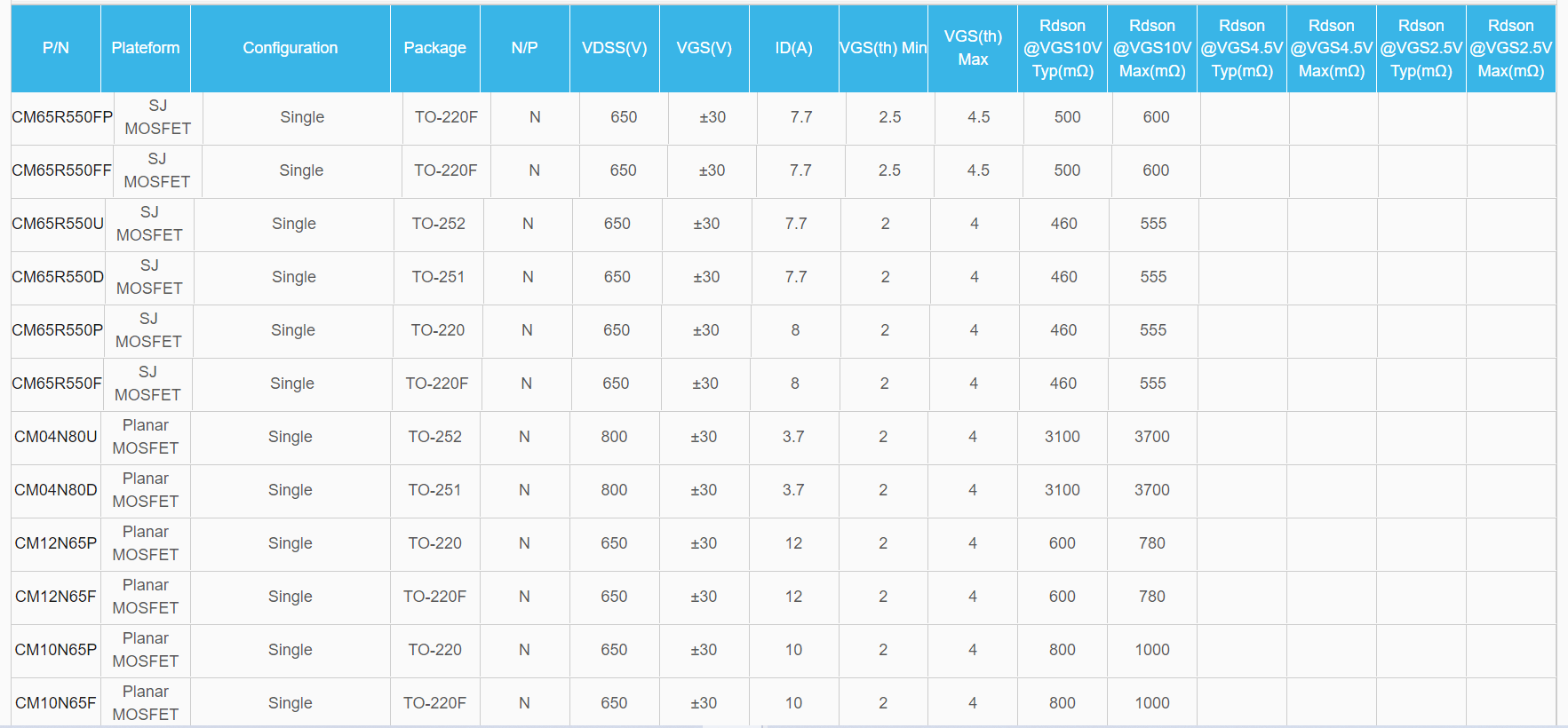Click the ID(A) column header
Screen dimensions: 1568x728
pyautogui.click(x=794, y=48)
